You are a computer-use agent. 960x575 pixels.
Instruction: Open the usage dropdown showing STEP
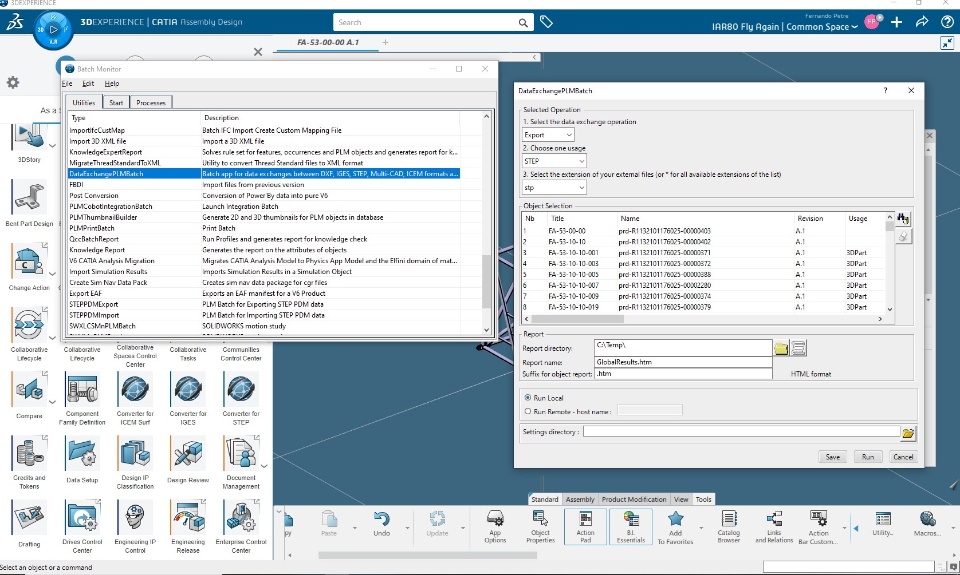(554, 161)
